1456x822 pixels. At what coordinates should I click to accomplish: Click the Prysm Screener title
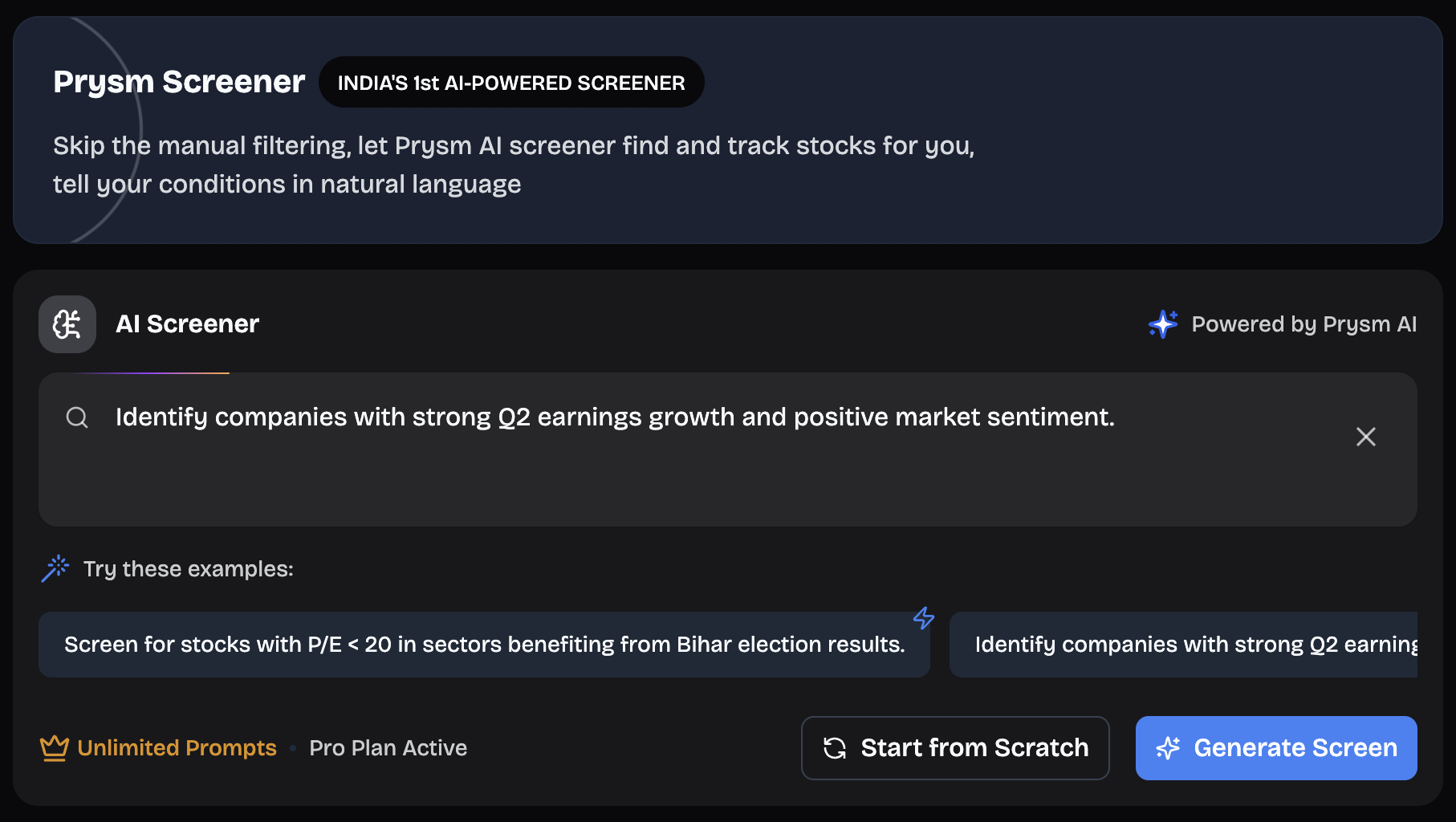(x=179, y=82)
